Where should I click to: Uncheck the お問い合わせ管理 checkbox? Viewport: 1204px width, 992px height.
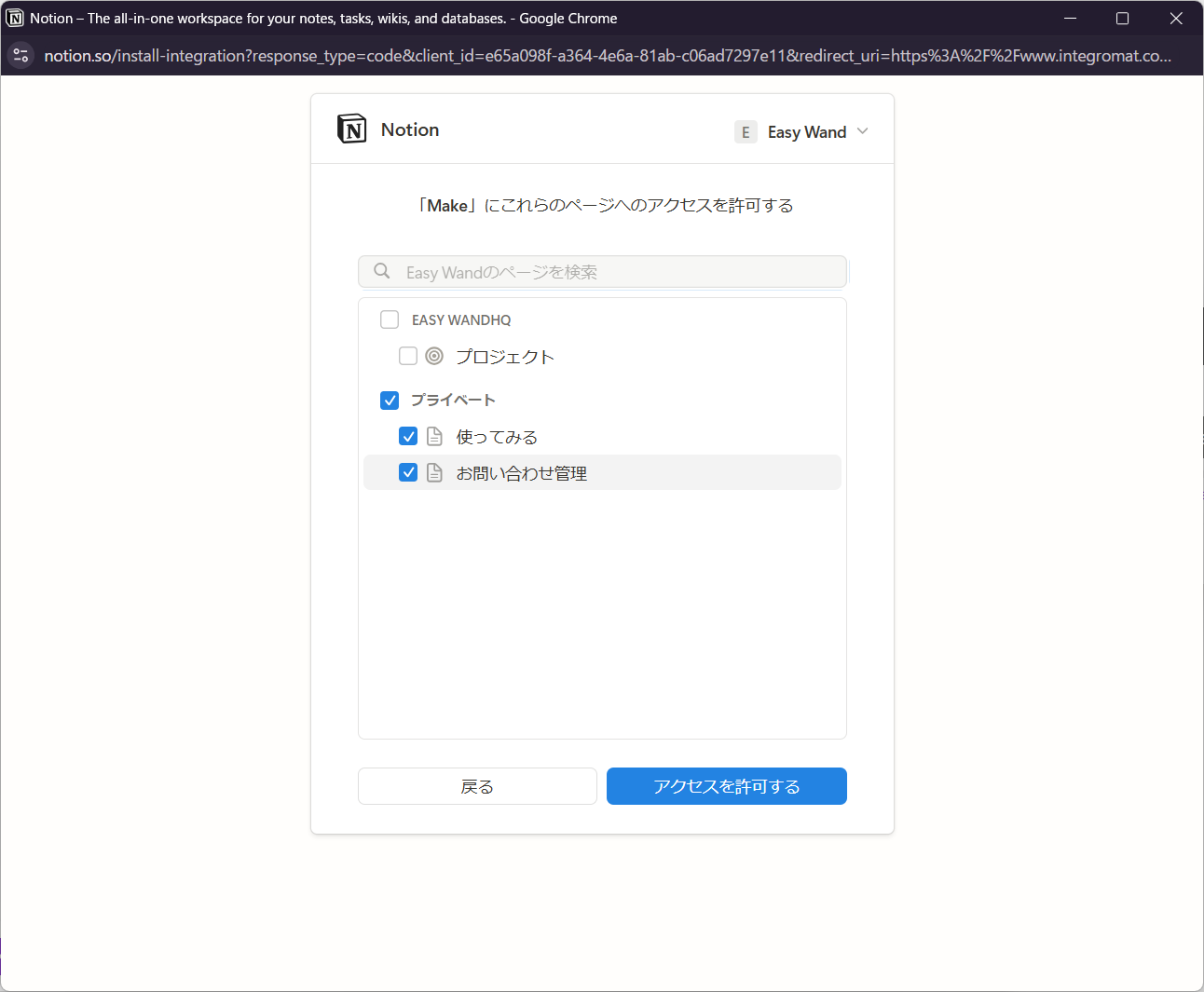pos(408,472)
